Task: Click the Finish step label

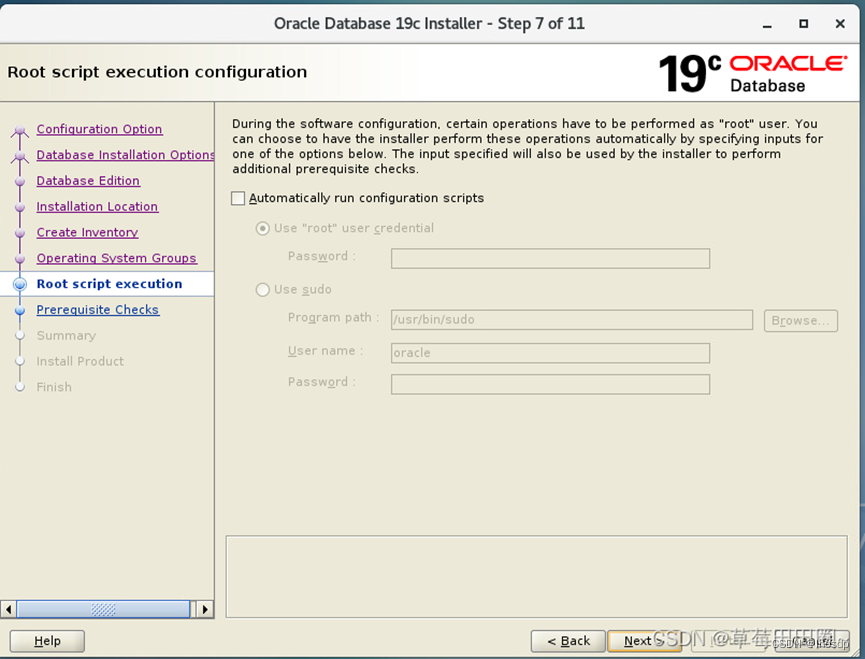Action: tap(54, 387)
